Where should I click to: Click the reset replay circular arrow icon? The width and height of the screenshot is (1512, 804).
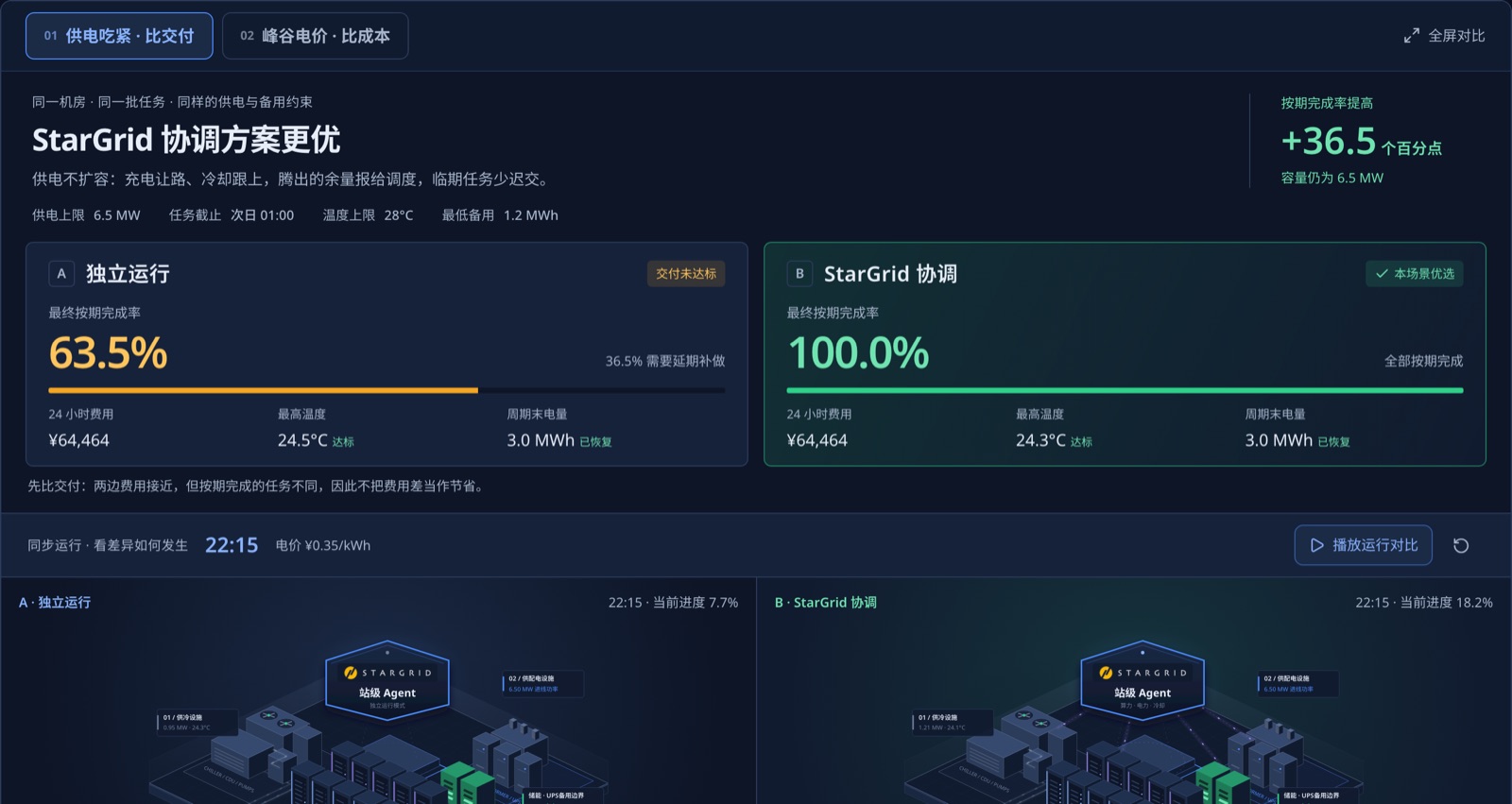1461,545
